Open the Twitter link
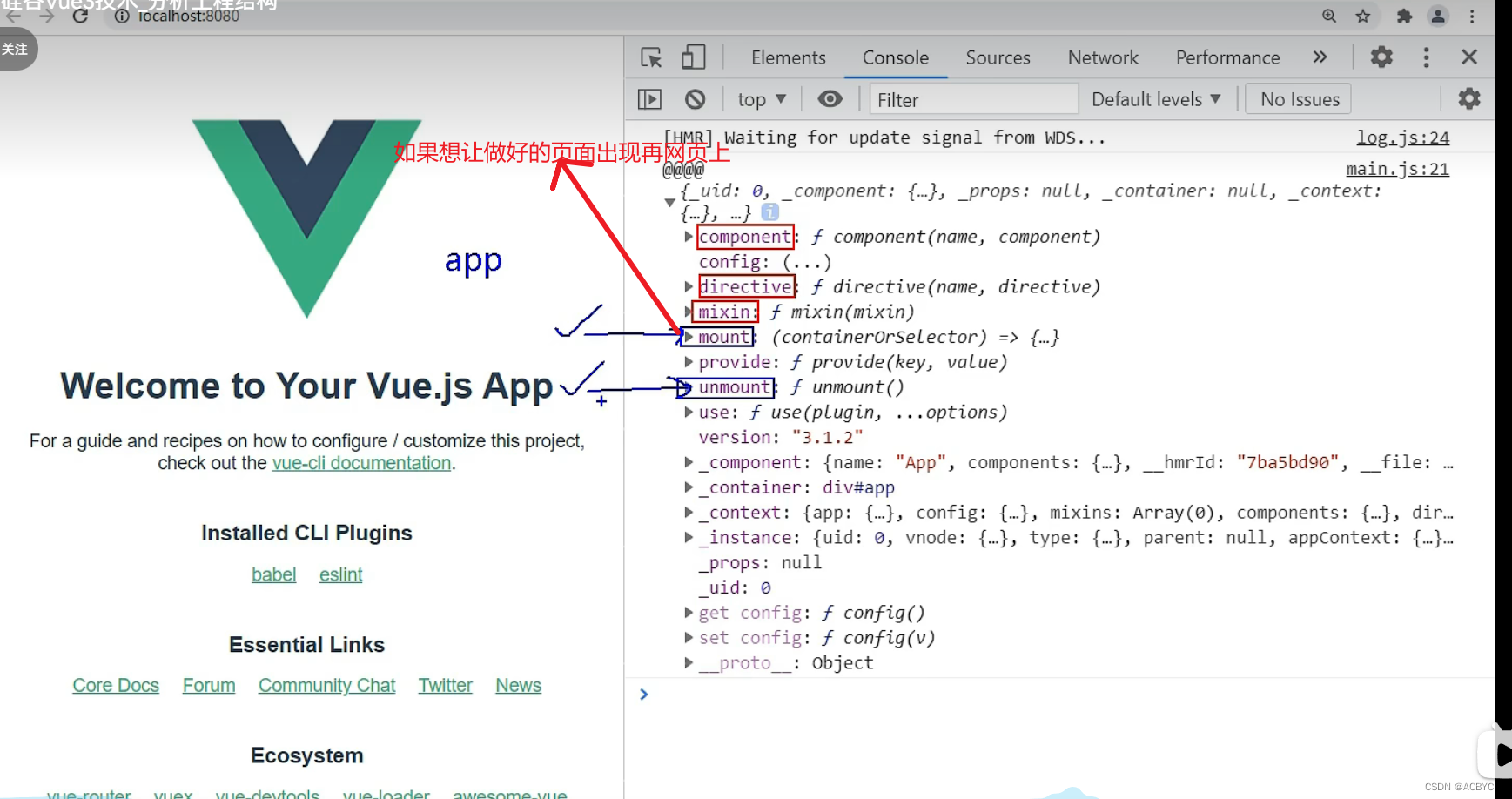This screenshot has height=799, width=1512. point(445,686)
